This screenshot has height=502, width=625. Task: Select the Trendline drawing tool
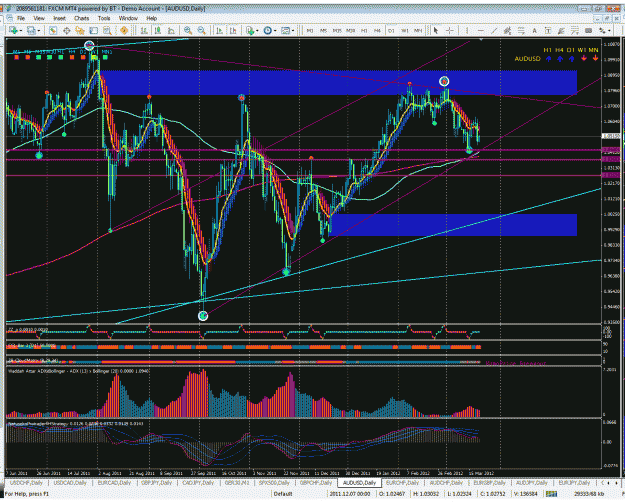click(494, 30)
